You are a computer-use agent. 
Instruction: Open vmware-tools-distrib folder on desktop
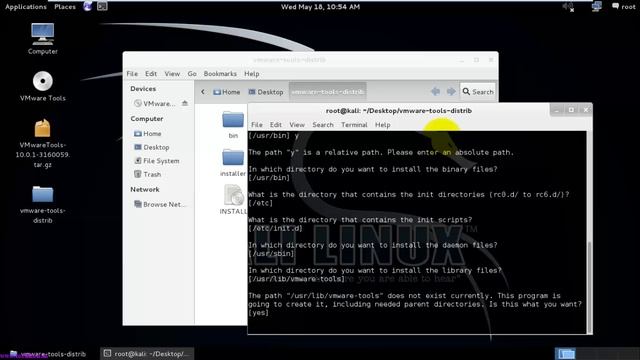click(42, 204)
